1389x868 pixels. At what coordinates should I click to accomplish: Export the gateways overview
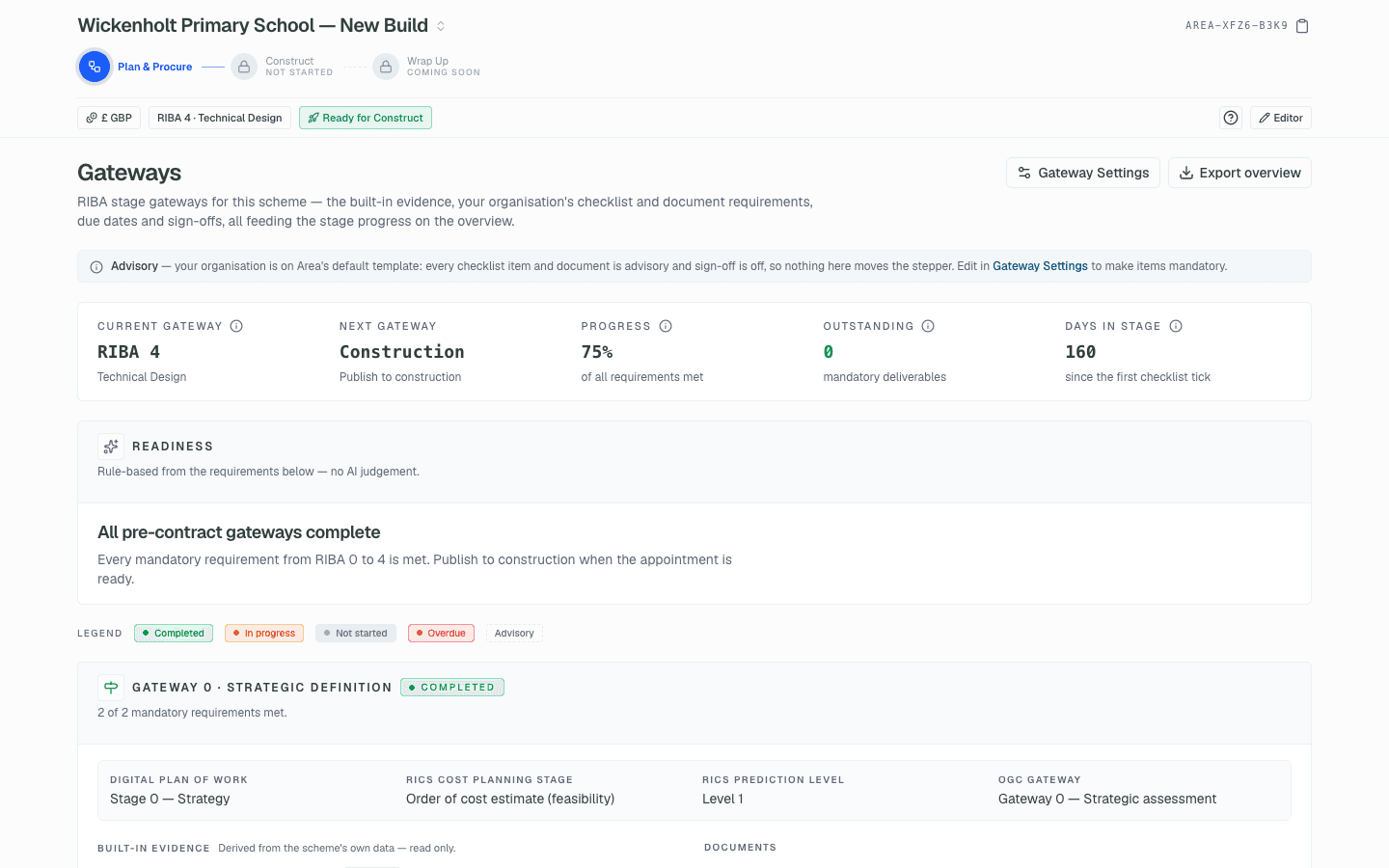1239,173
